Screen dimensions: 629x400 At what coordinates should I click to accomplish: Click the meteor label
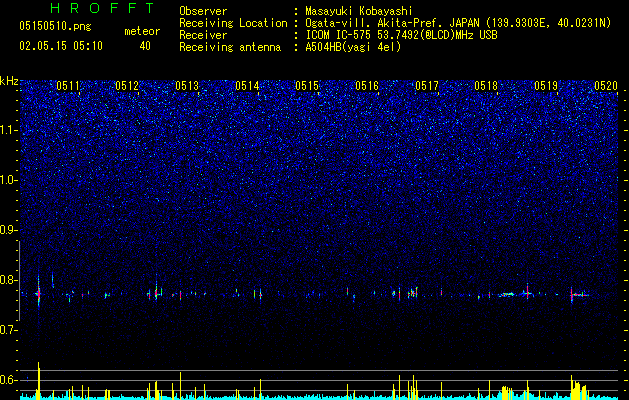pyautogui.click(x=142, y=31)
